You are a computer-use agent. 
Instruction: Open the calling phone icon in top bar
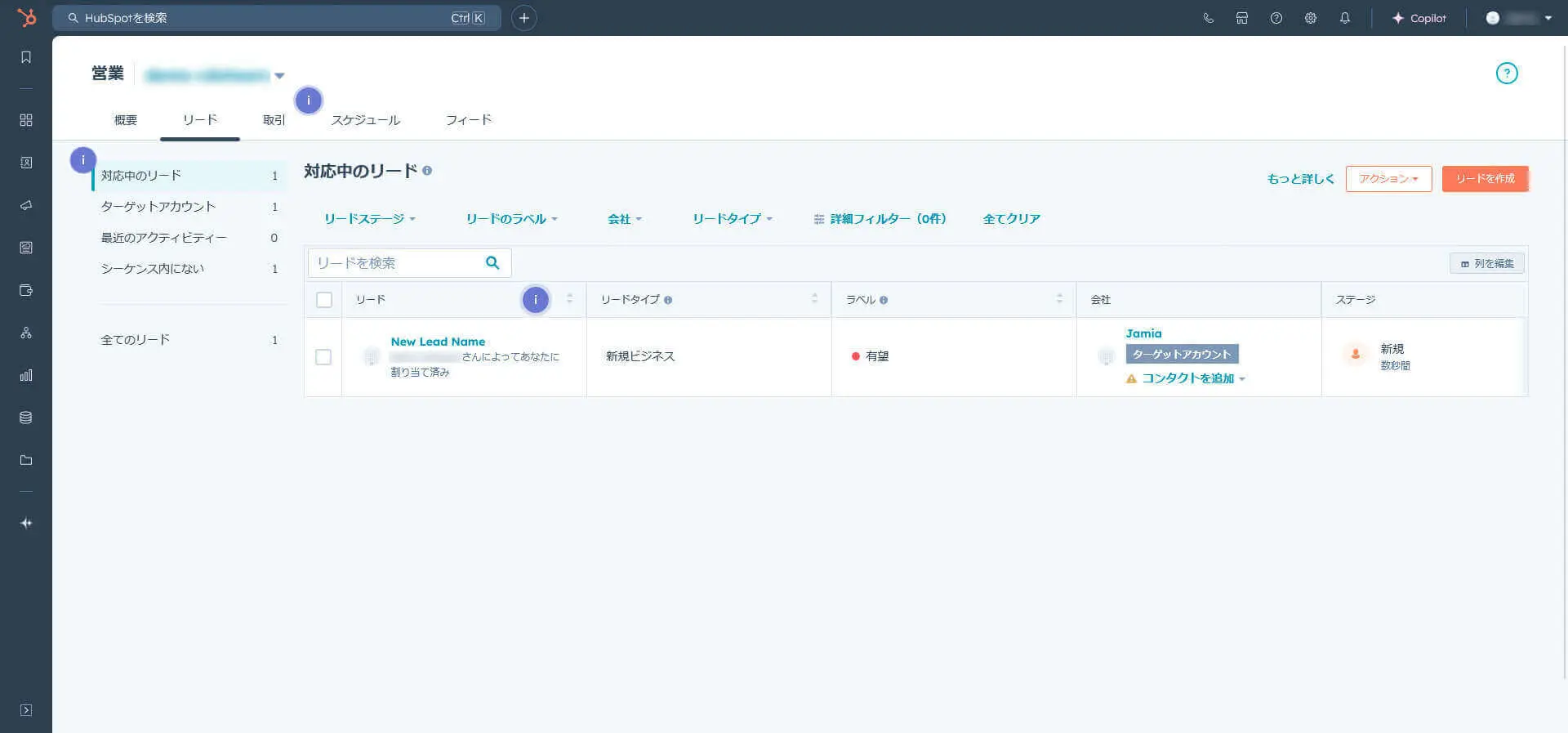[x=1208, y=18]
